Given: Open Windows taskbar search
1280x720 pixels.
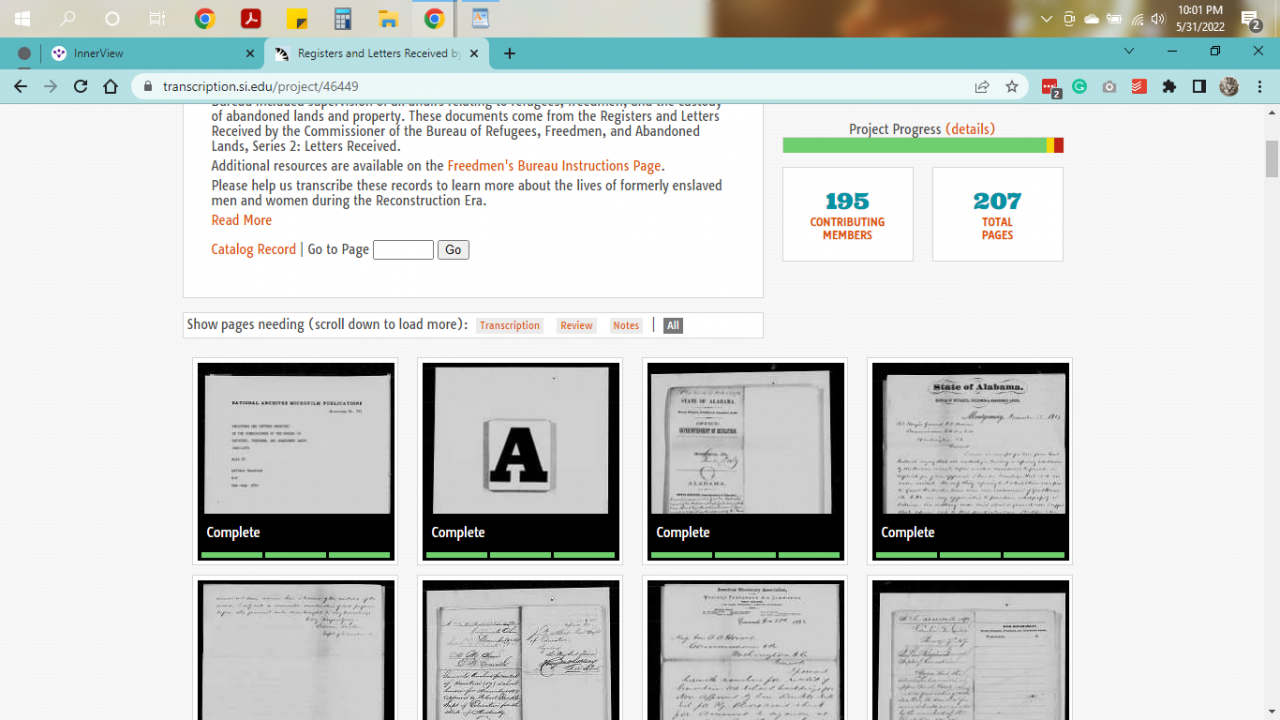Looking at the screenshot, I should pyautogui.click(x=68, y=18).
